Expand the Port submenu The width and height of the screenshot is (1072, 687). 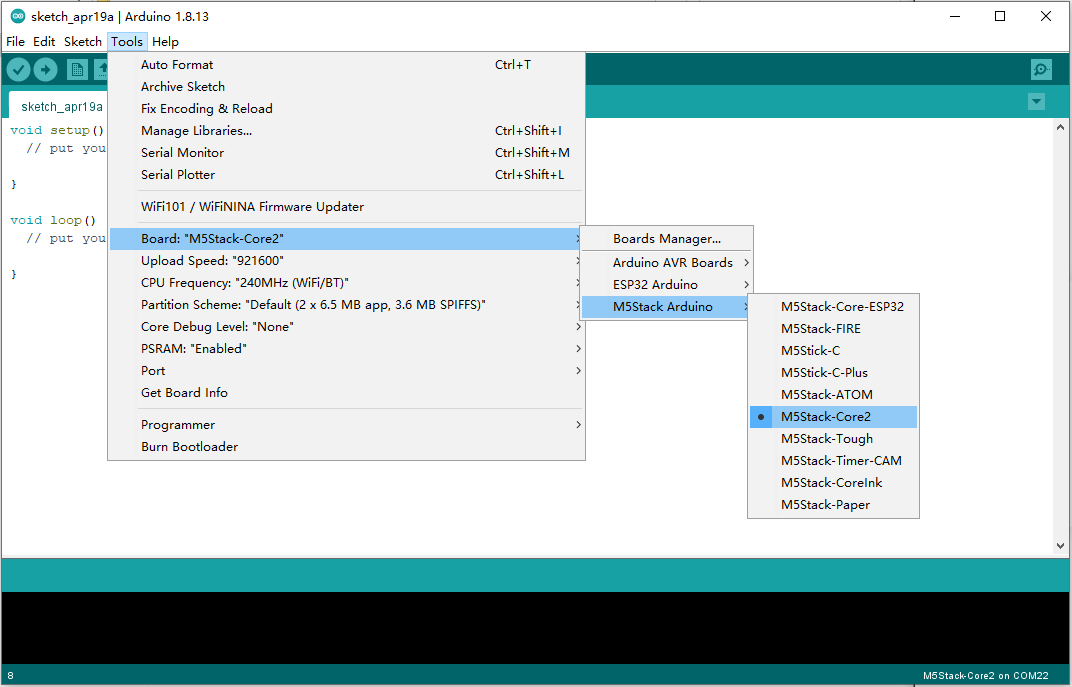point(347,371)
